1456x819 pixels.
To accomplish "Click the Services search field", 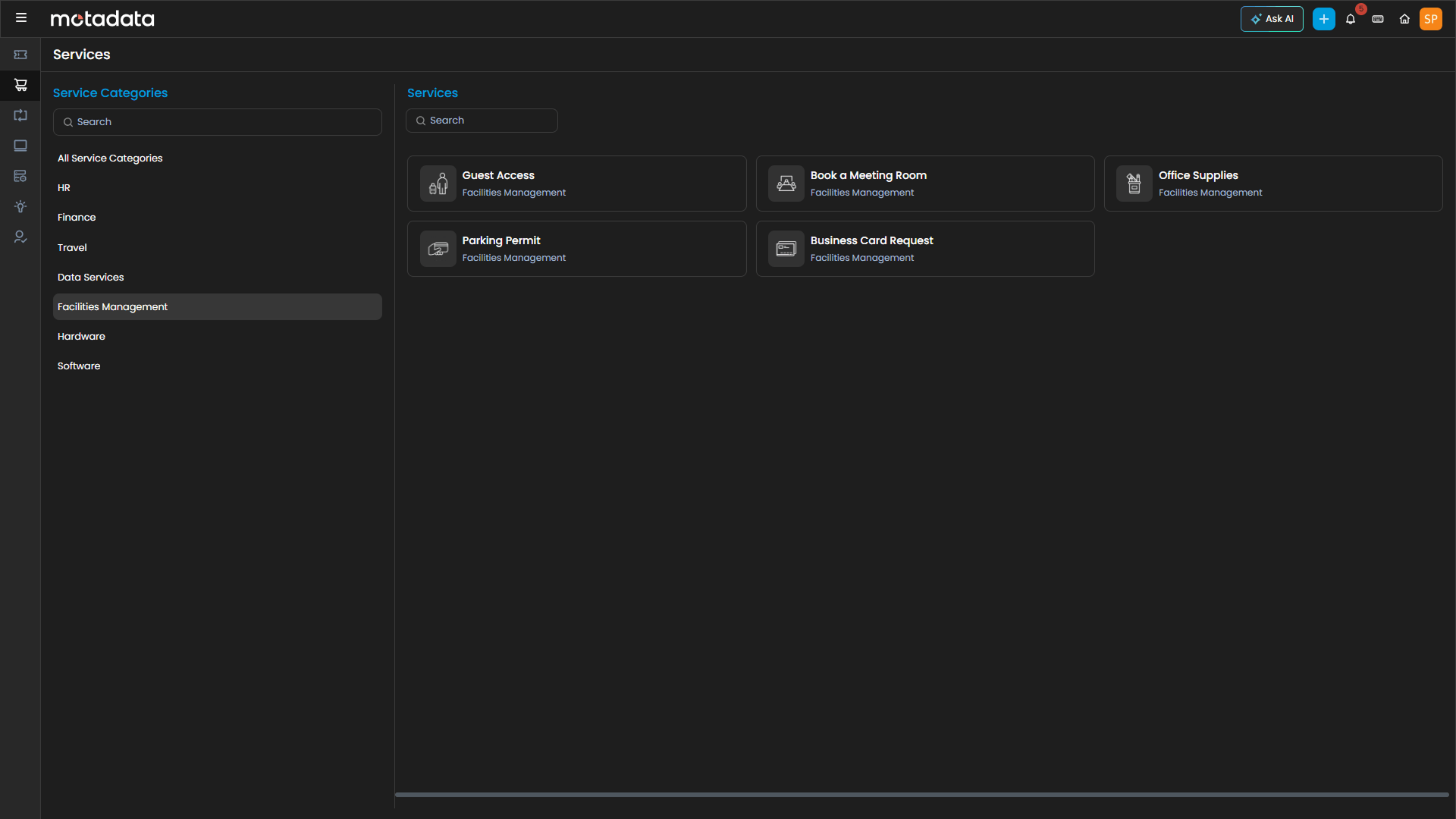I will pos(482,120).
